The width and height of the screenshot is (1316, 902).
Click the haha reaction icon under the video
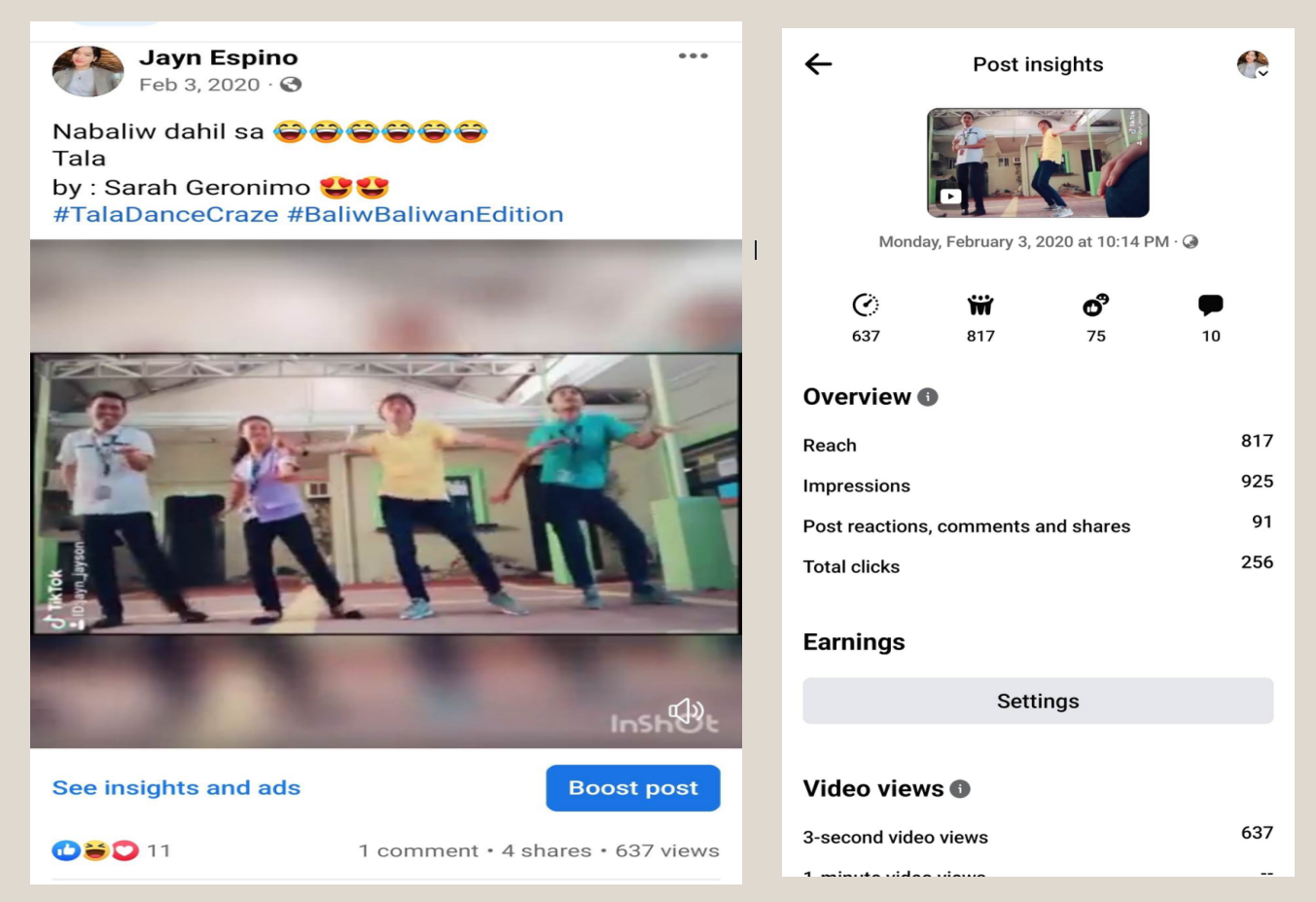pyautogui.click(x=95, y=850)
